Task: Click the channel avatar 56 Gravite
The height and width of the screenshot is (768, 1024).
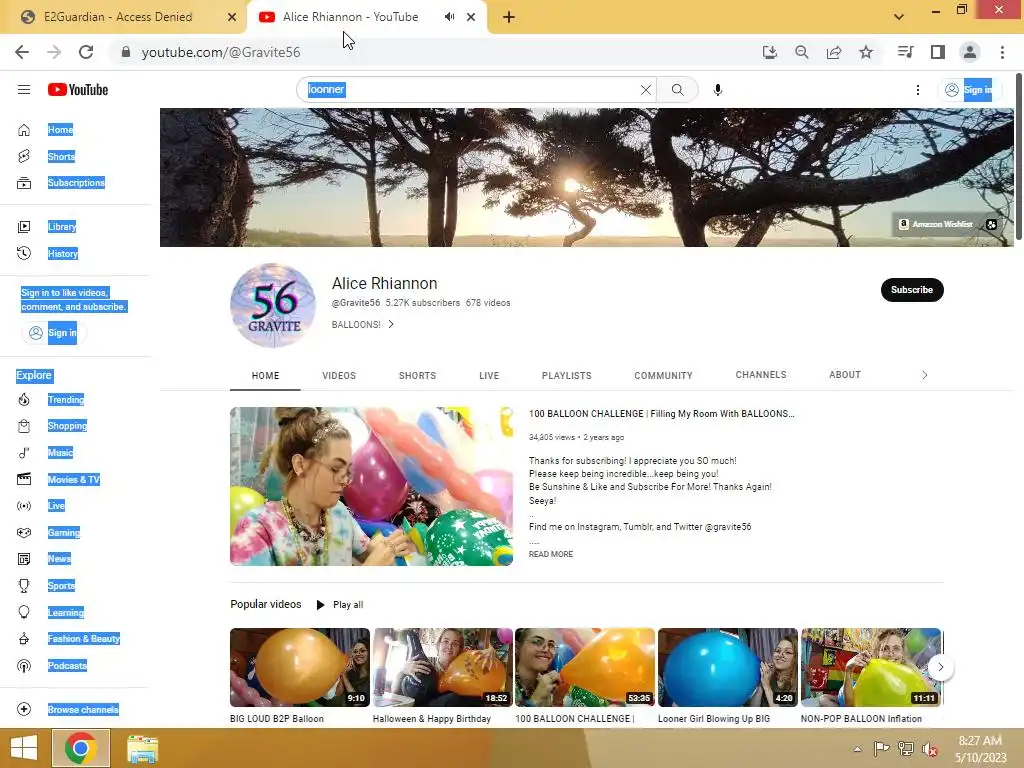Action: tap(273, 306)
